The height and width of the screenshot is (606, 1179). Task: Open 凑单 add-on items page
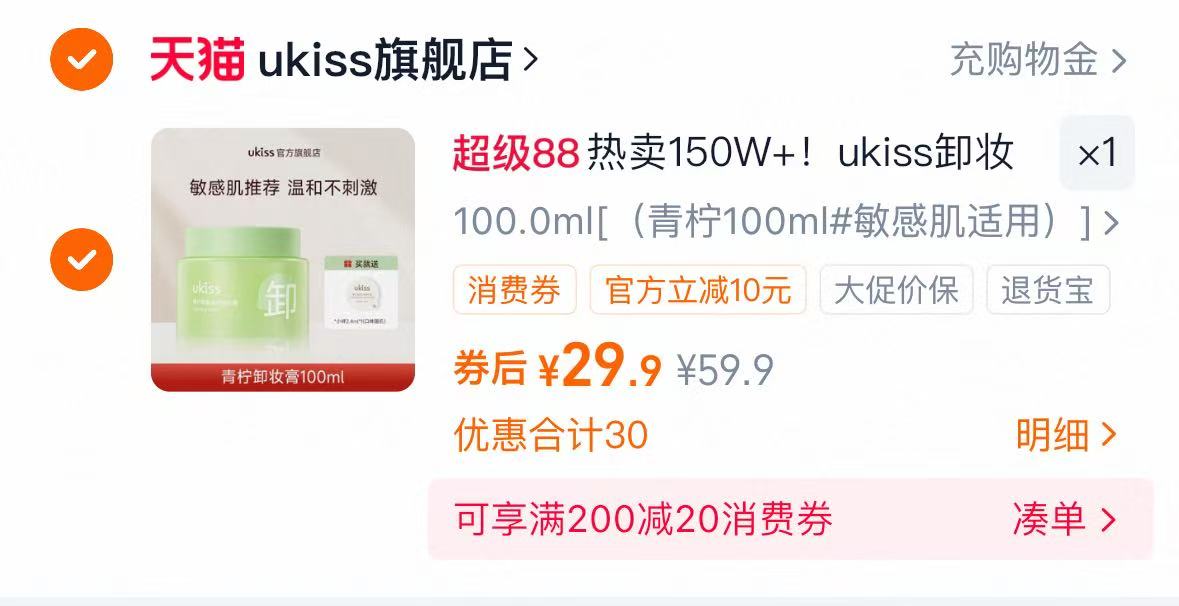pos(1064,520)
